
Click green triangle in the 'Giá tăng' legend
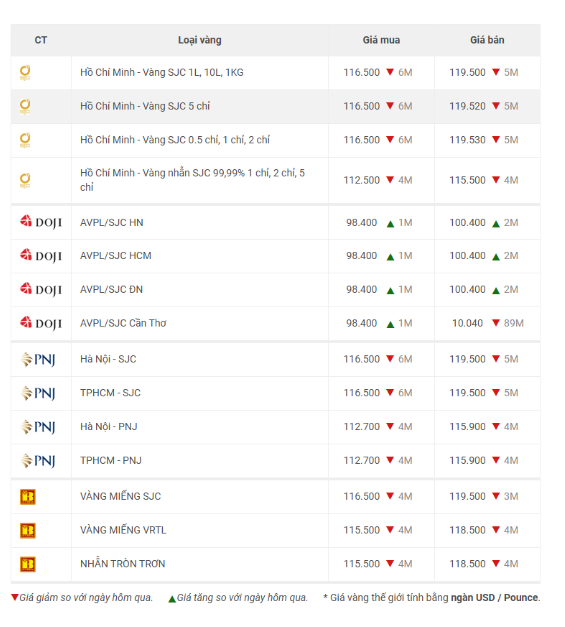[x=172, y=599]
